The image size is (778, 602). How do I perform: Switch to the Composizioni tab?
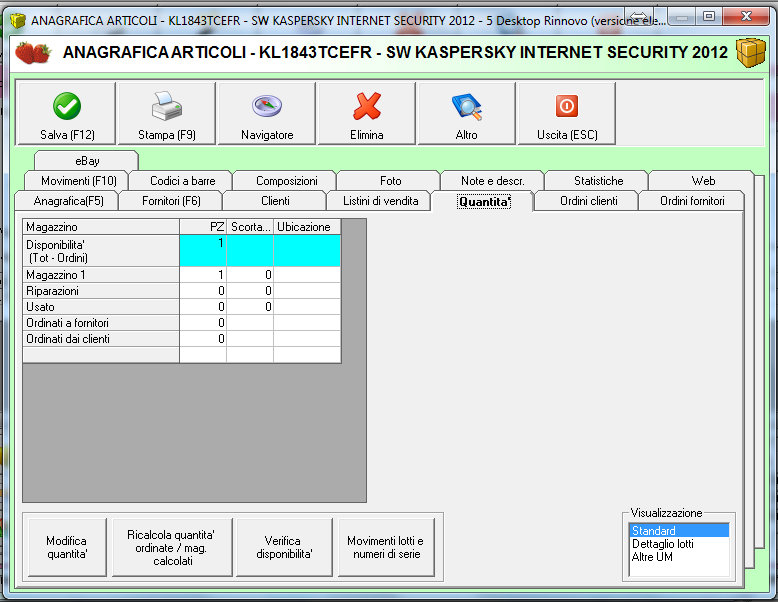[286, 181]
